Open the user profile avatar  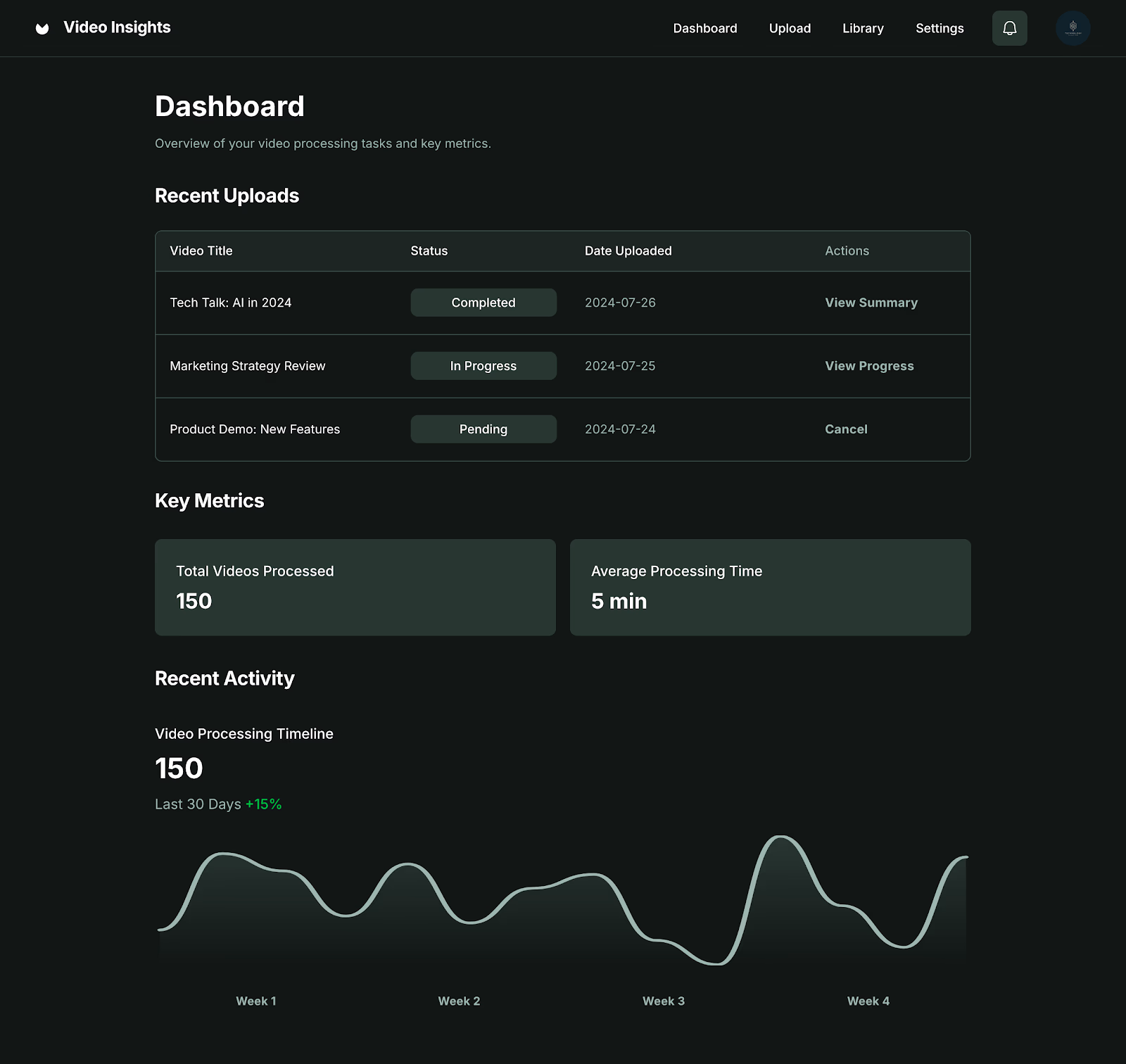coord(1072,28)
